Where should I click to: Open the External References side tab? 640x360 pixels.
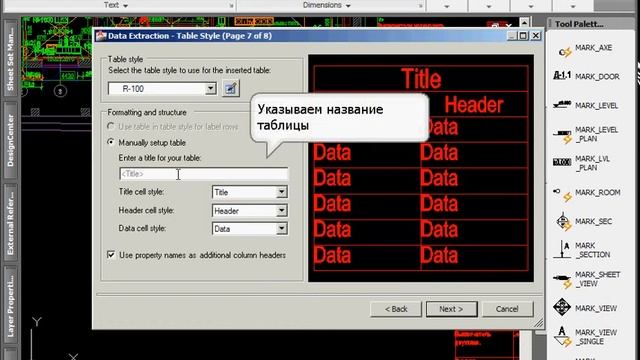tap(10, 222)
